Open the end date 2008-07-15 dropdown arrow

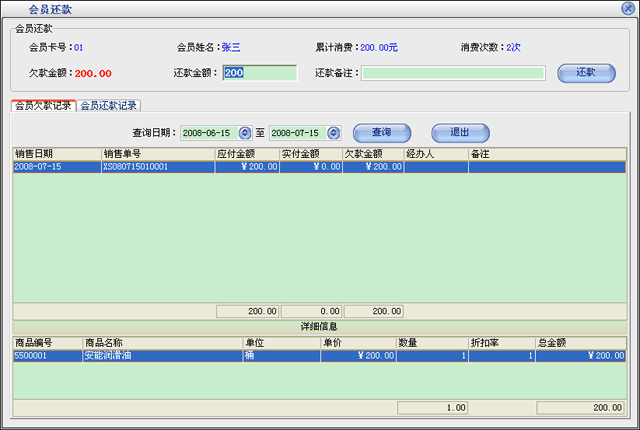(x=333, y=133)
